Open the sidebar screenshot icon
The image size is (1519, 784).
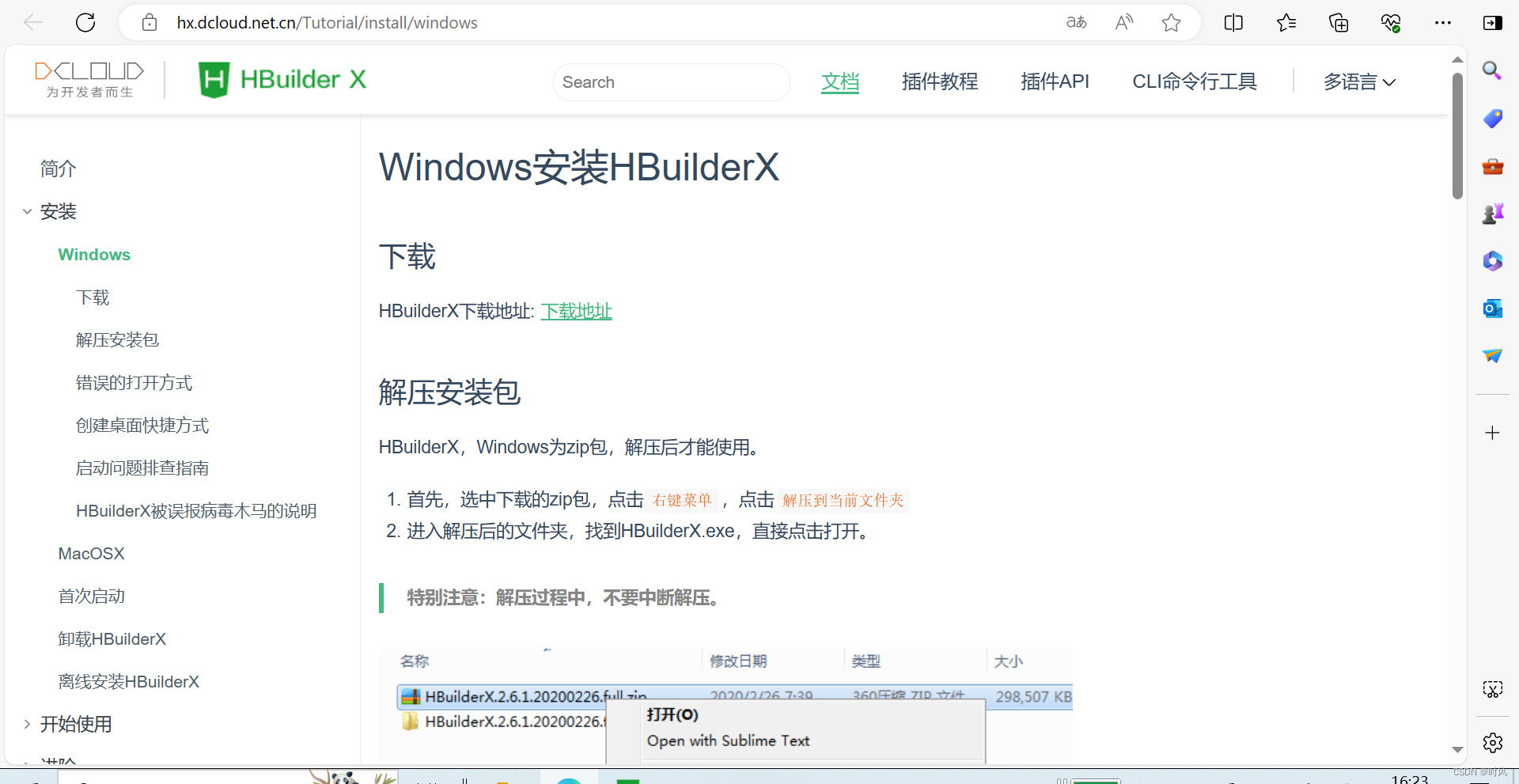pos(1492,690)
